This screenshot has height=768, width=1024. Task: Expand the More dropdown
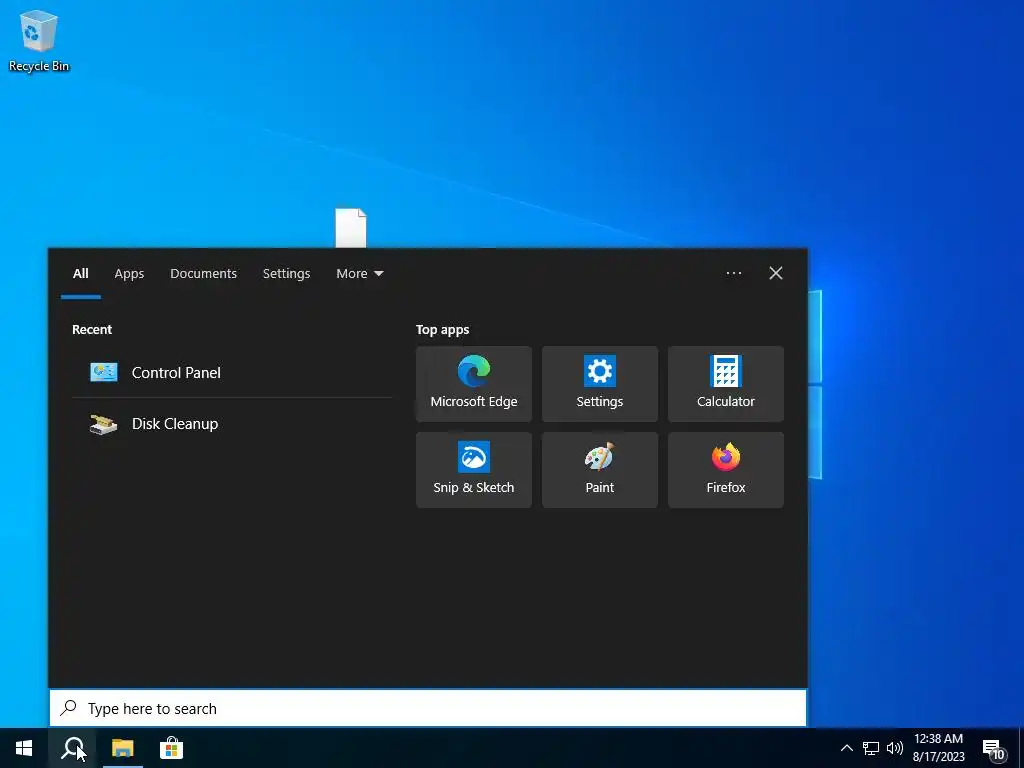coord(359,274)
